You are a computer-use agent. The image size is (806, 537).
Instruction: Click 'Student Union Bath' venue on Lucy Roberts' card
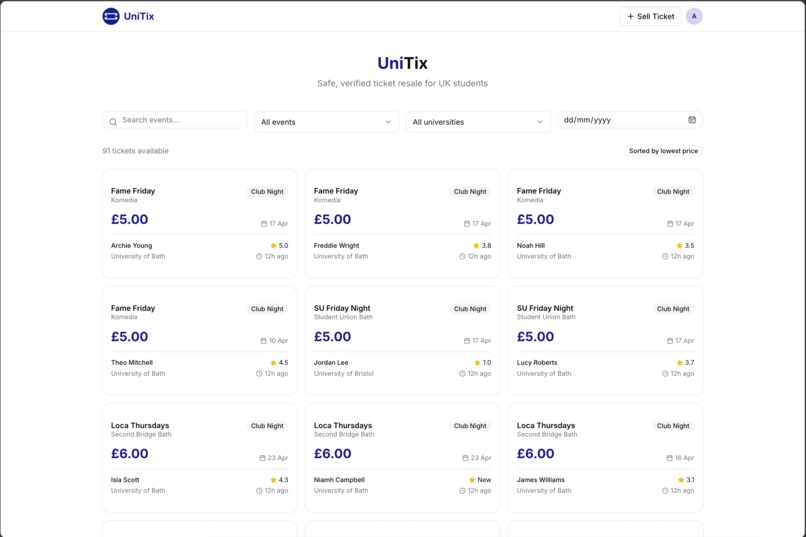tap(546, 317)
